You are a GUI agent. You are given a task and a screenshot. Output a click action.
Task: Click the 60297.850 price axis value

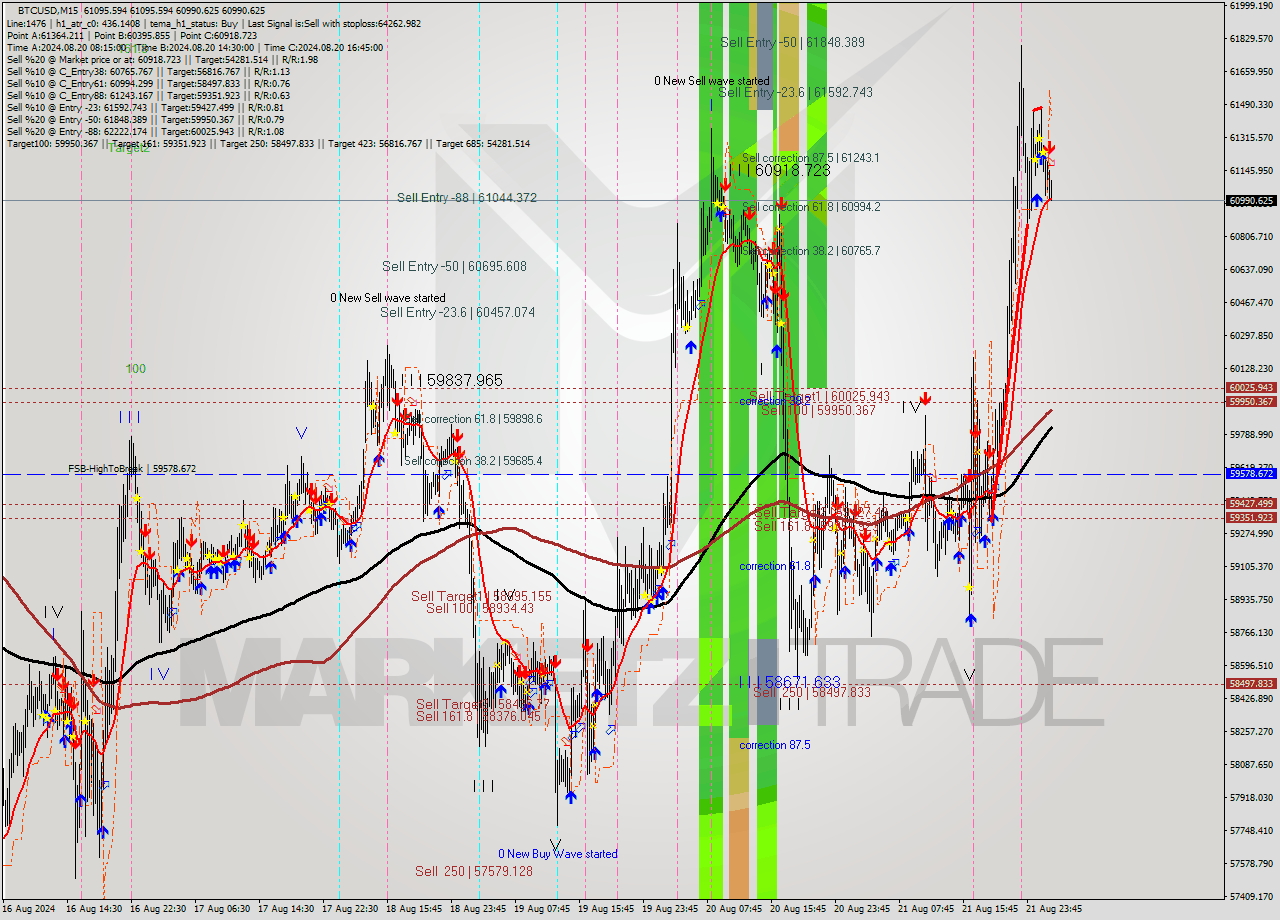[1250, 335]
